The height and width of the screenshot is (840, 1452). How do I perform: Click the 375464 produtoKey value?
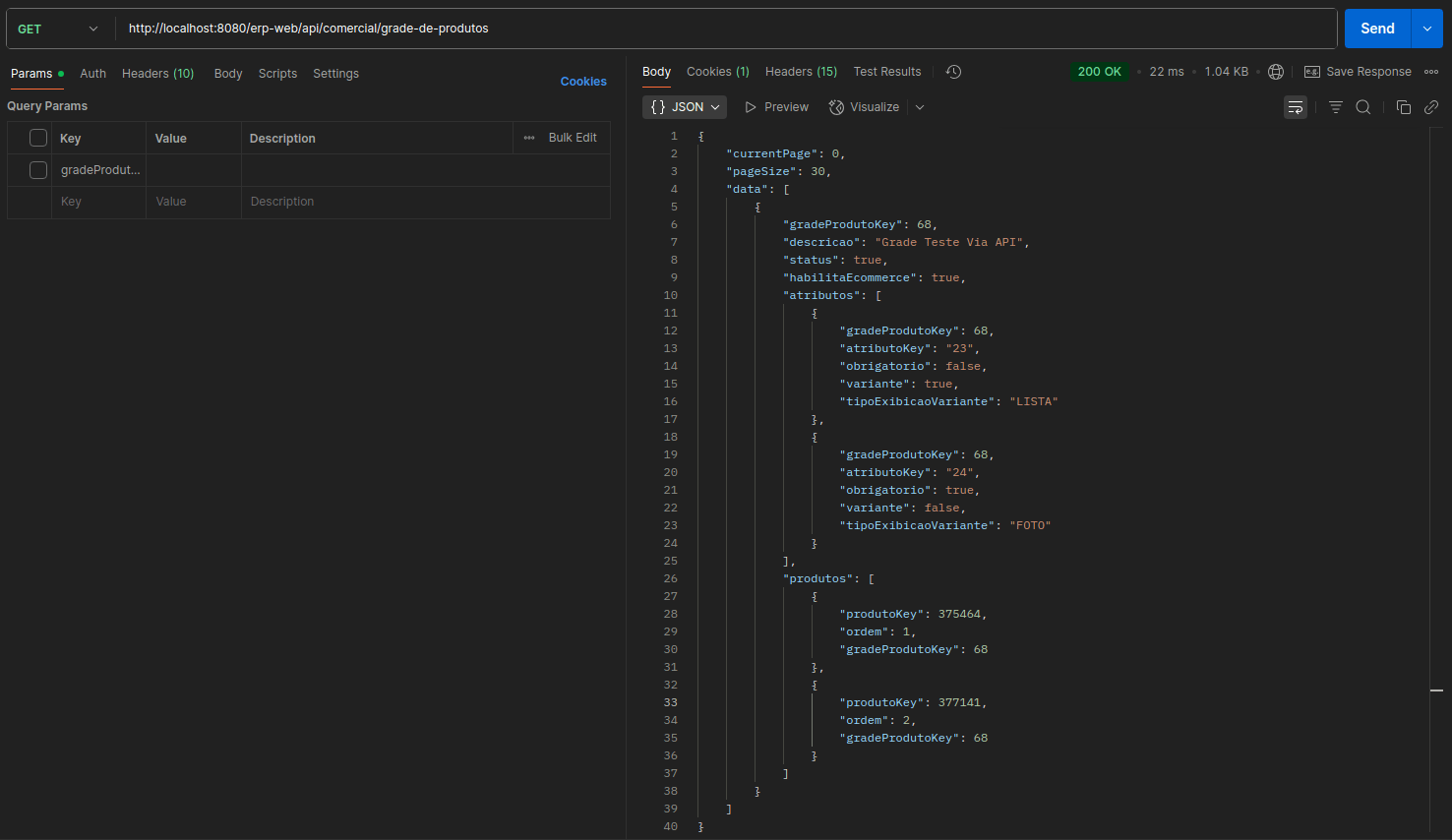coord(959,614)
